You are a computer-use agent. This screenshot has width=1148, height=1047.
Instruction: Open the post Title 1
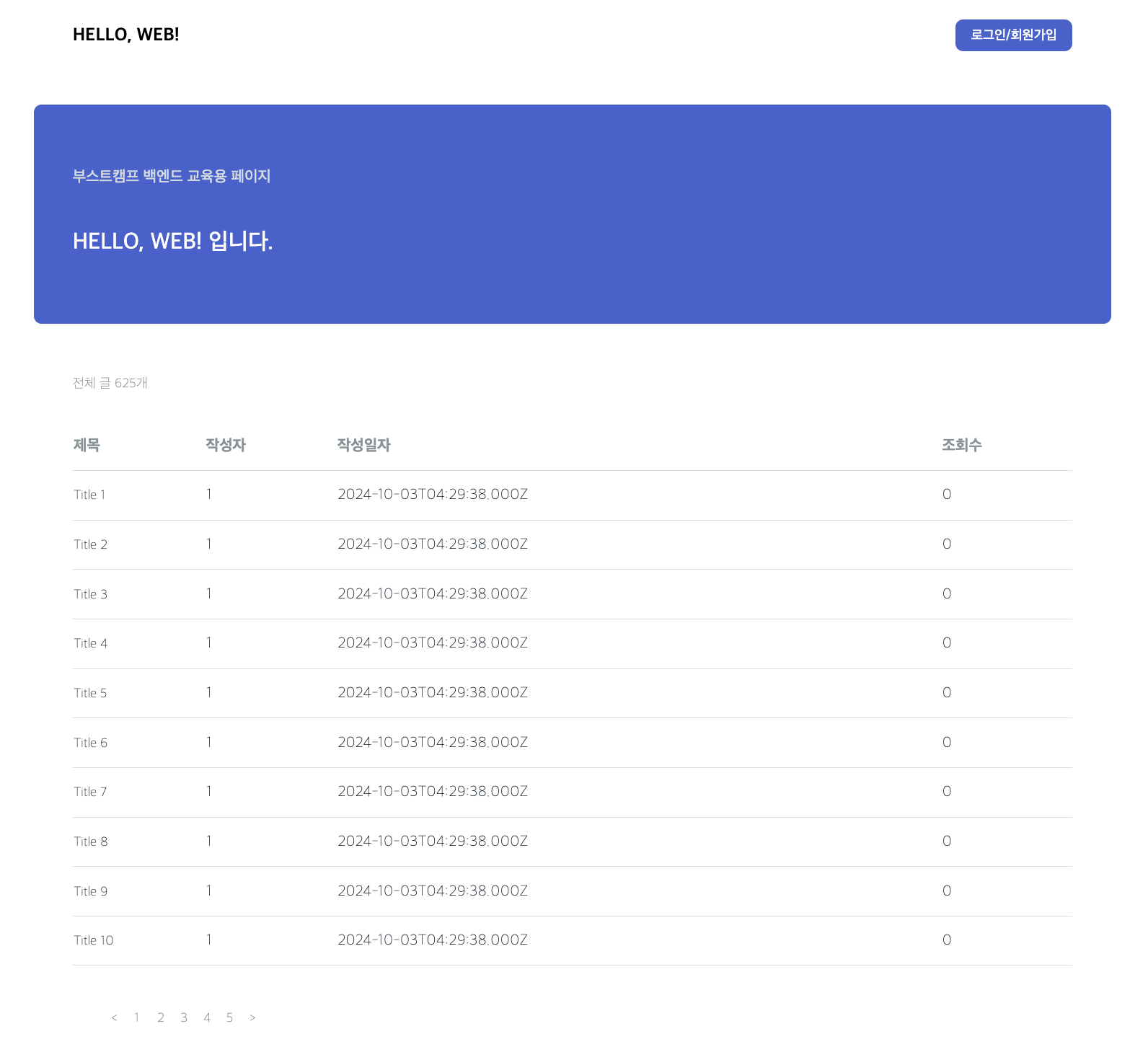pos(89,495)
